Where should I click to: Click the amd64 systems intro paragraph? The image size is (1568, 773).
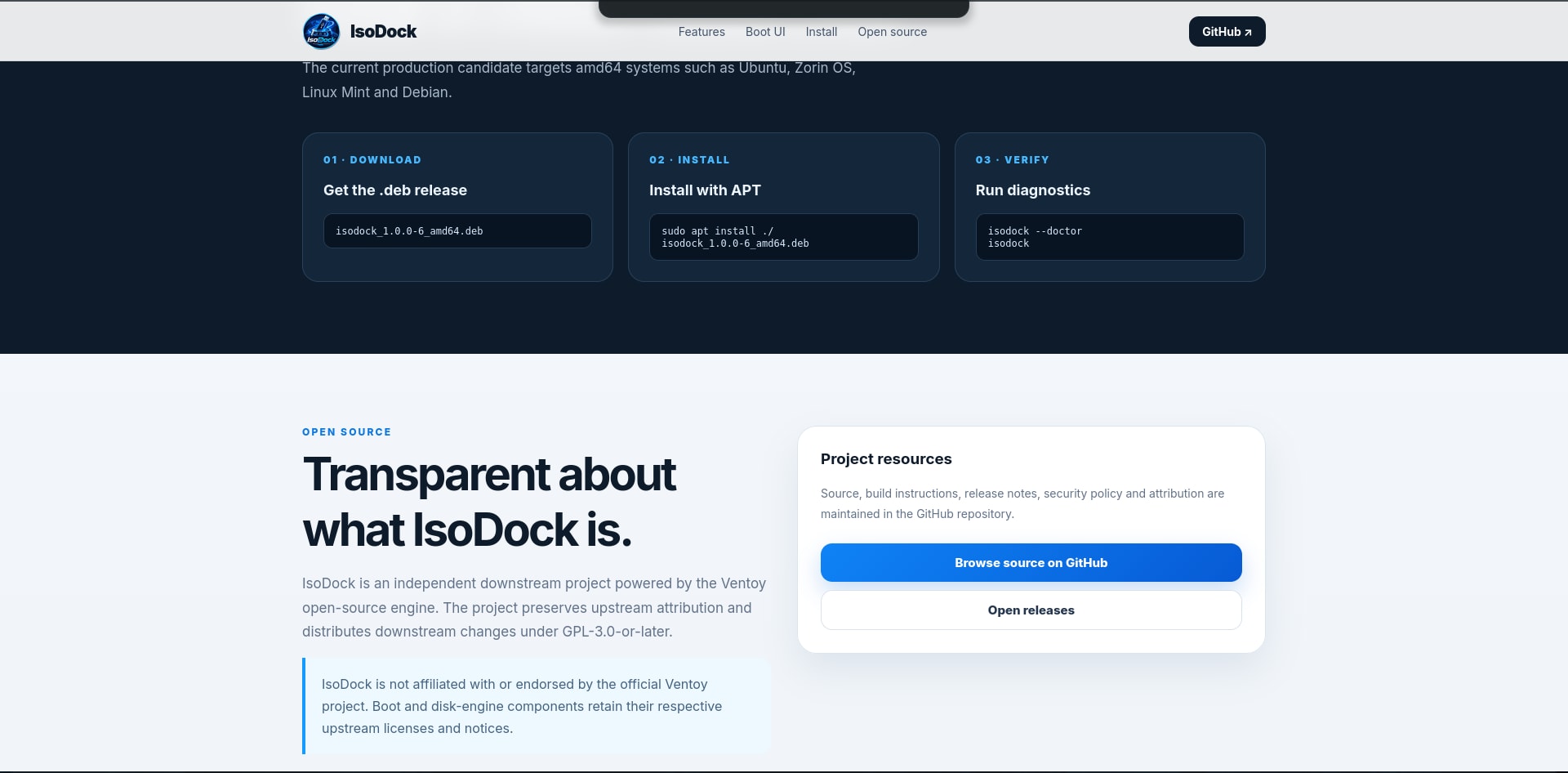tap(579, 80)
